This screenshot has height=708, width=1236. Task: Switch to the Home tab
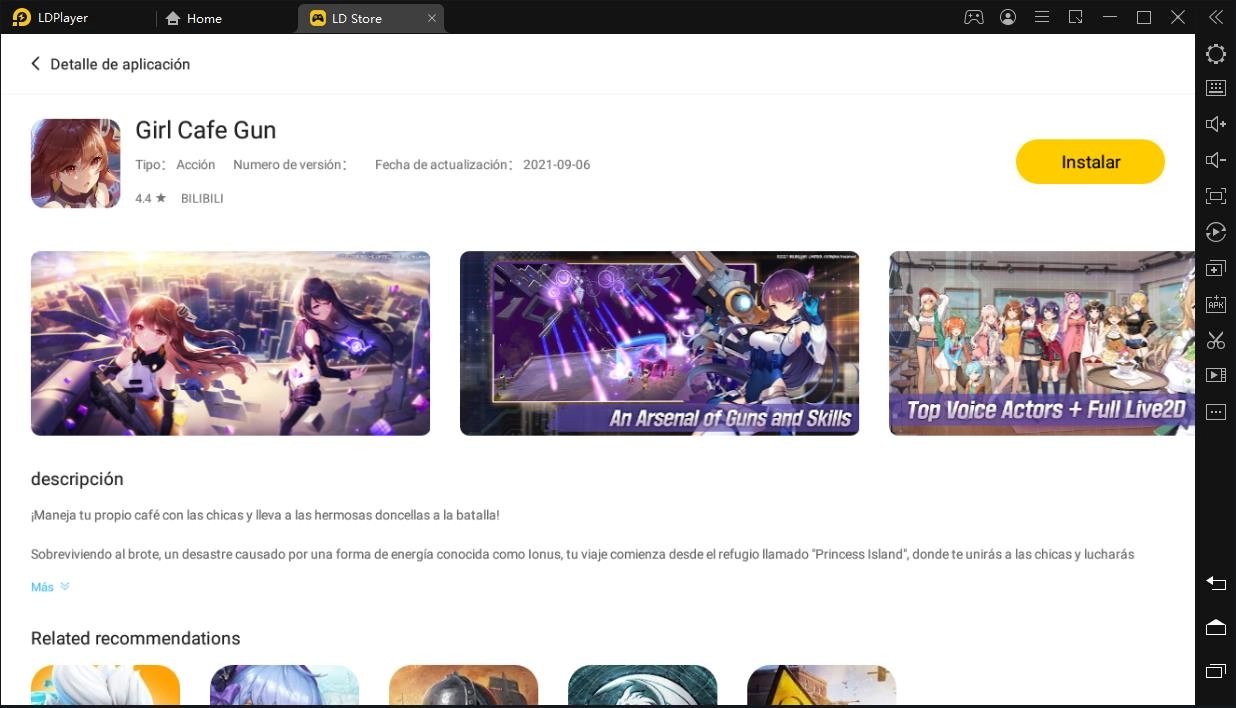(x=194, y=18)
